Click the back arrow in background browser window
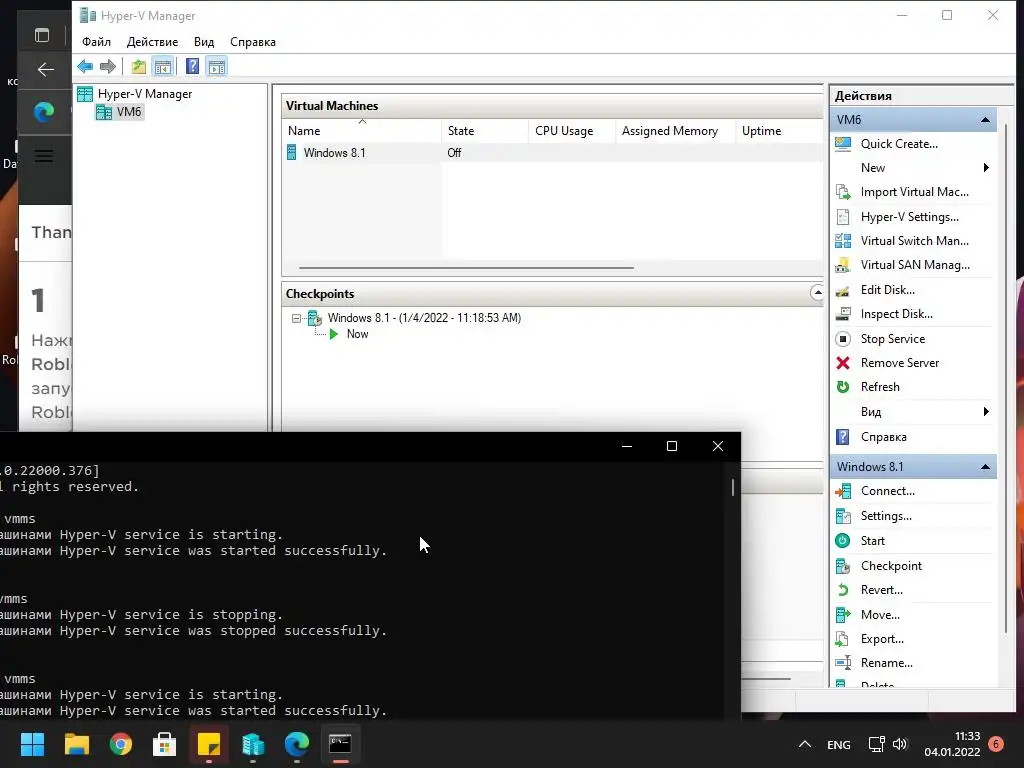This screenshot has width=1024, height=768. click(45, 69)
